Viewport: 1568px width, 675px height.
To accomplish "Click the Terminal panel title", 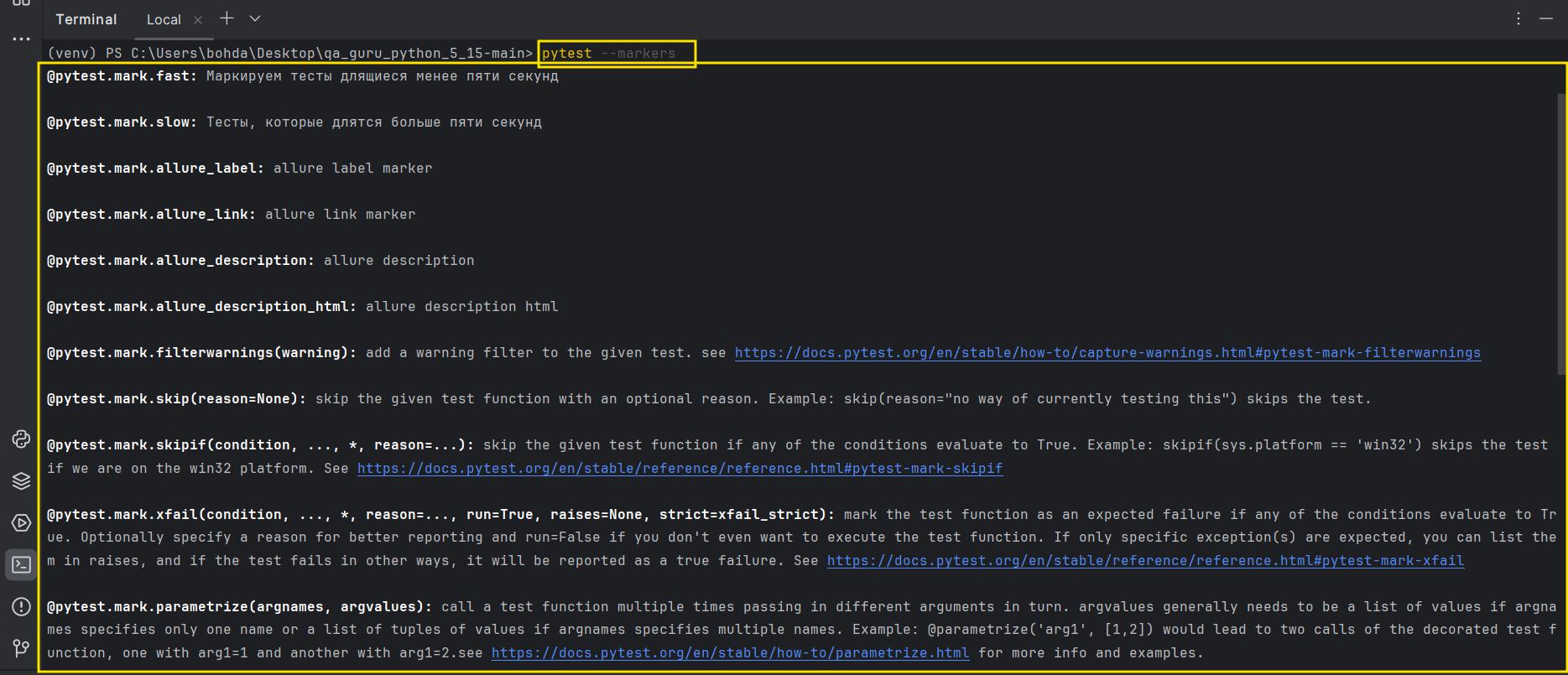I will (86, 19).
